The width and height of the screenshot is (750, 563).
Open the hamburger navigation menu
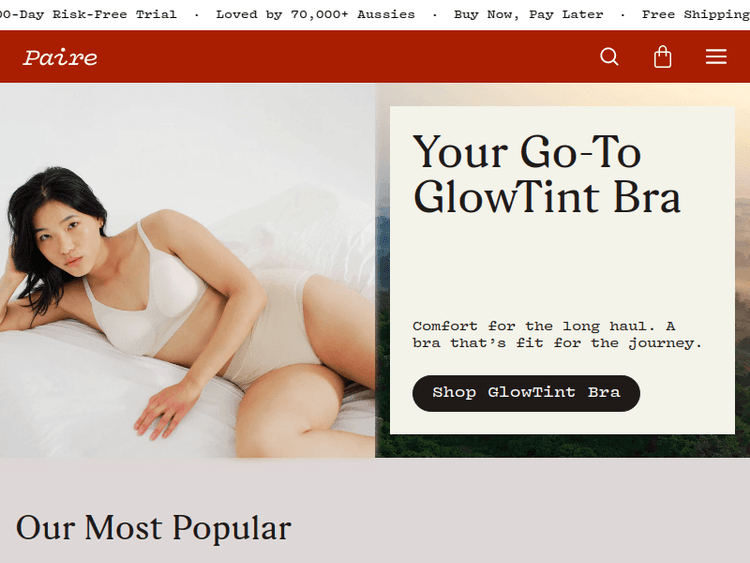716,56
